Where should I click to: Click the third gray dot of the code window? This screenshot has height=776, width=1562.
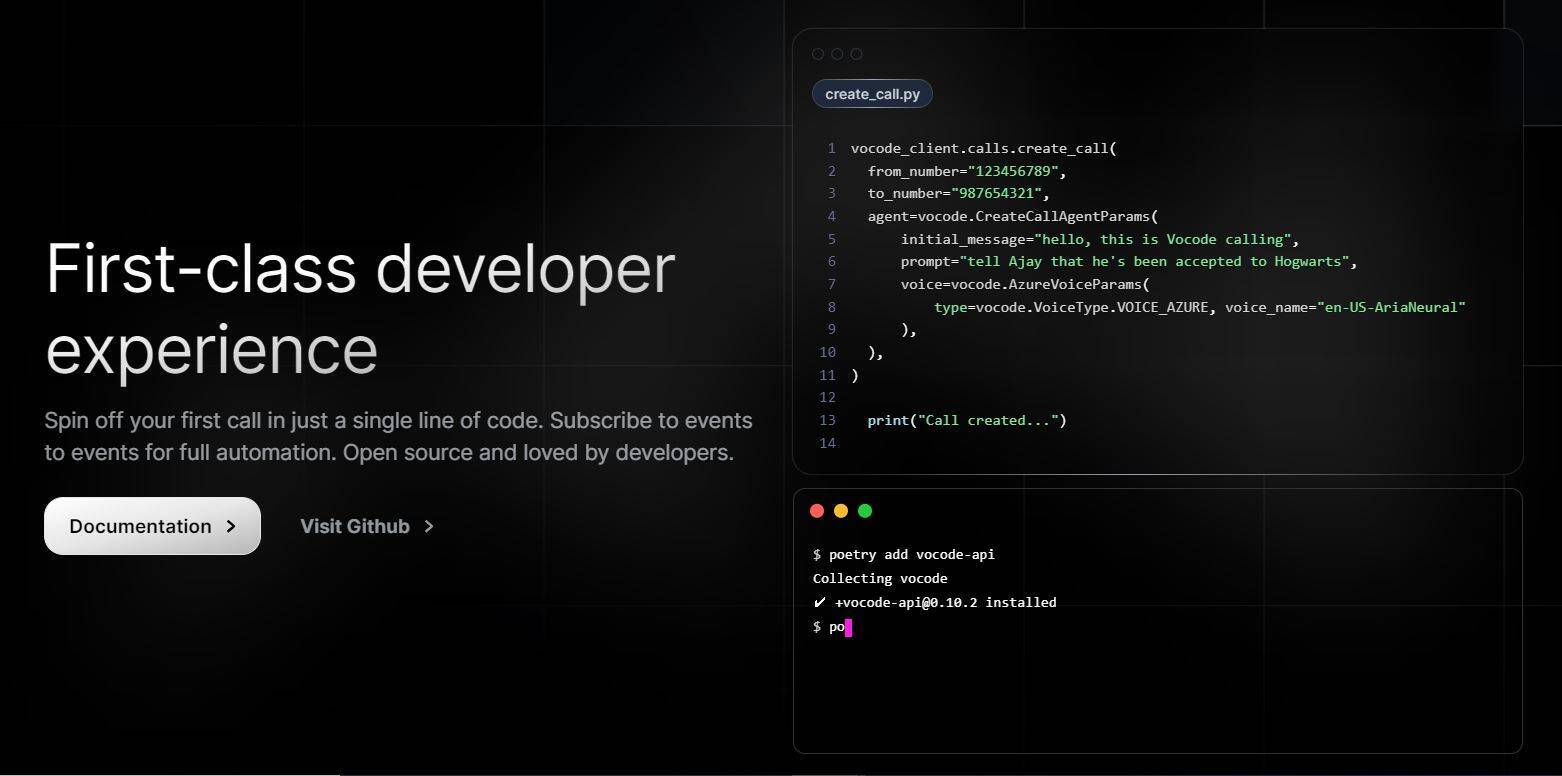click(856, 54)
